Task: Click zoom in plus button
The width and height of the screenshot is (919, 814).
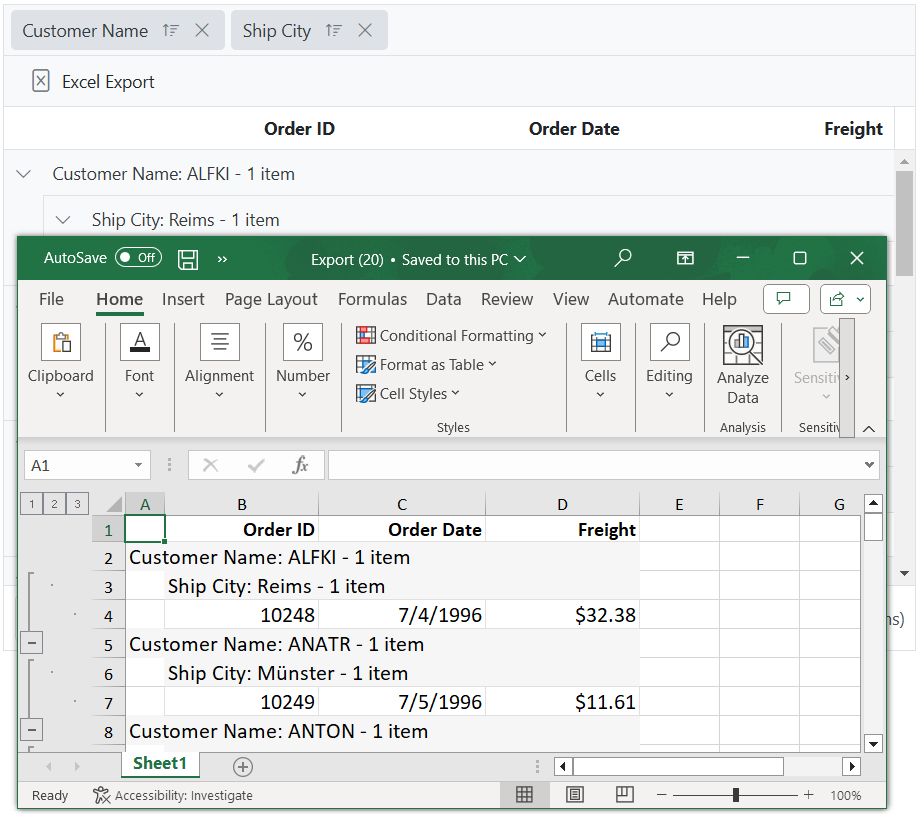Action: (809, 795)
